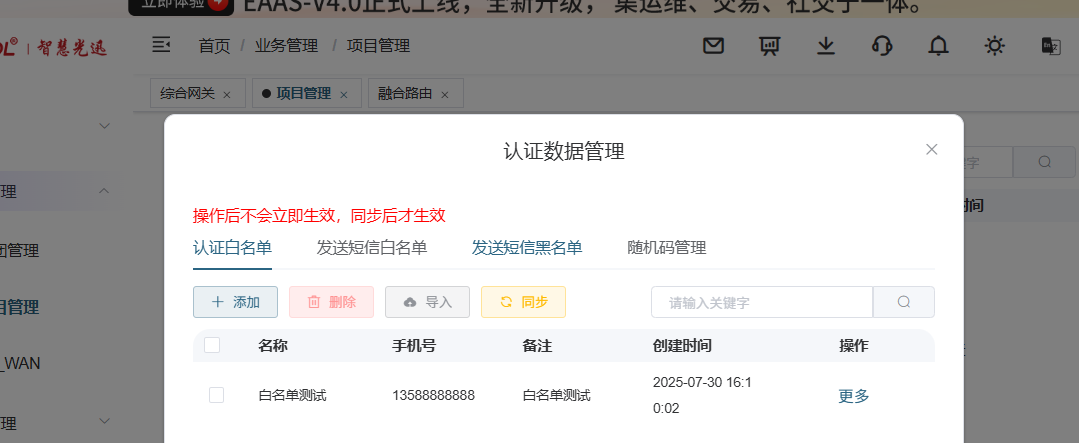Click the 添加 button
The width and height of the screenshot is (1079, 443).
click(235, 302)
